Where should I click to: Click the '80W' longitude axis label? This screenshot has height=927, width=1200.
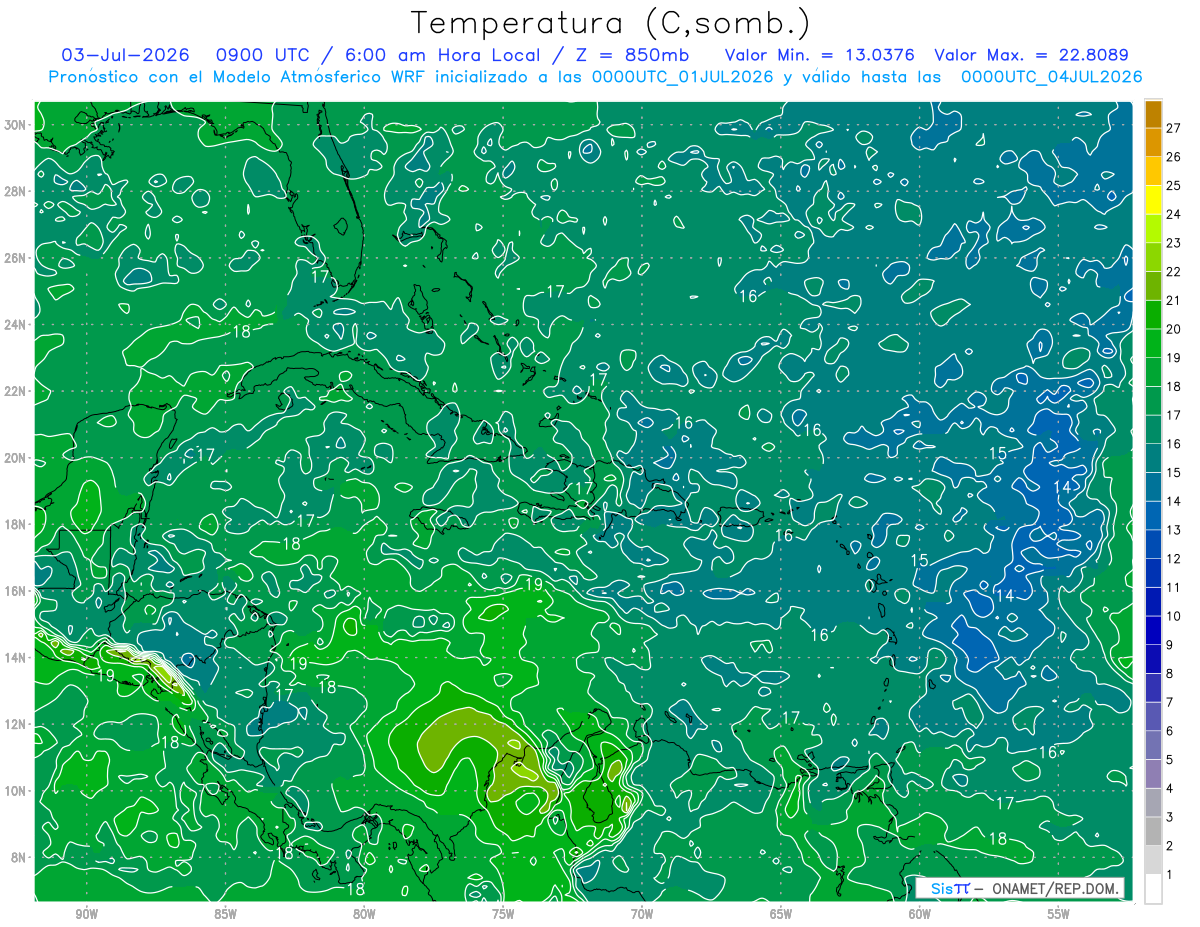tap(364, 914)
